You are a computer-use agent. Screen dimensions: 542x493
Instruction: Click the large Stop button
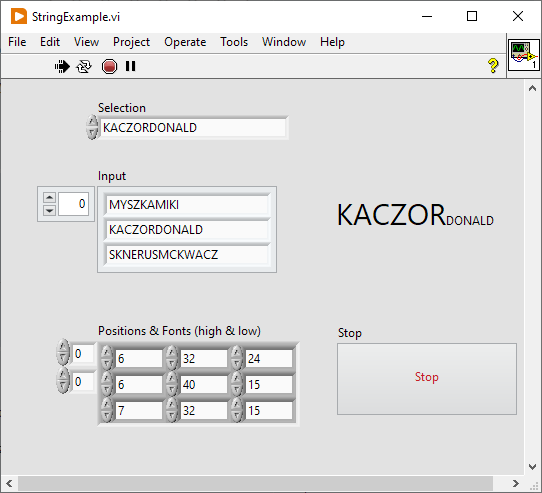click(x=427, y=379)
